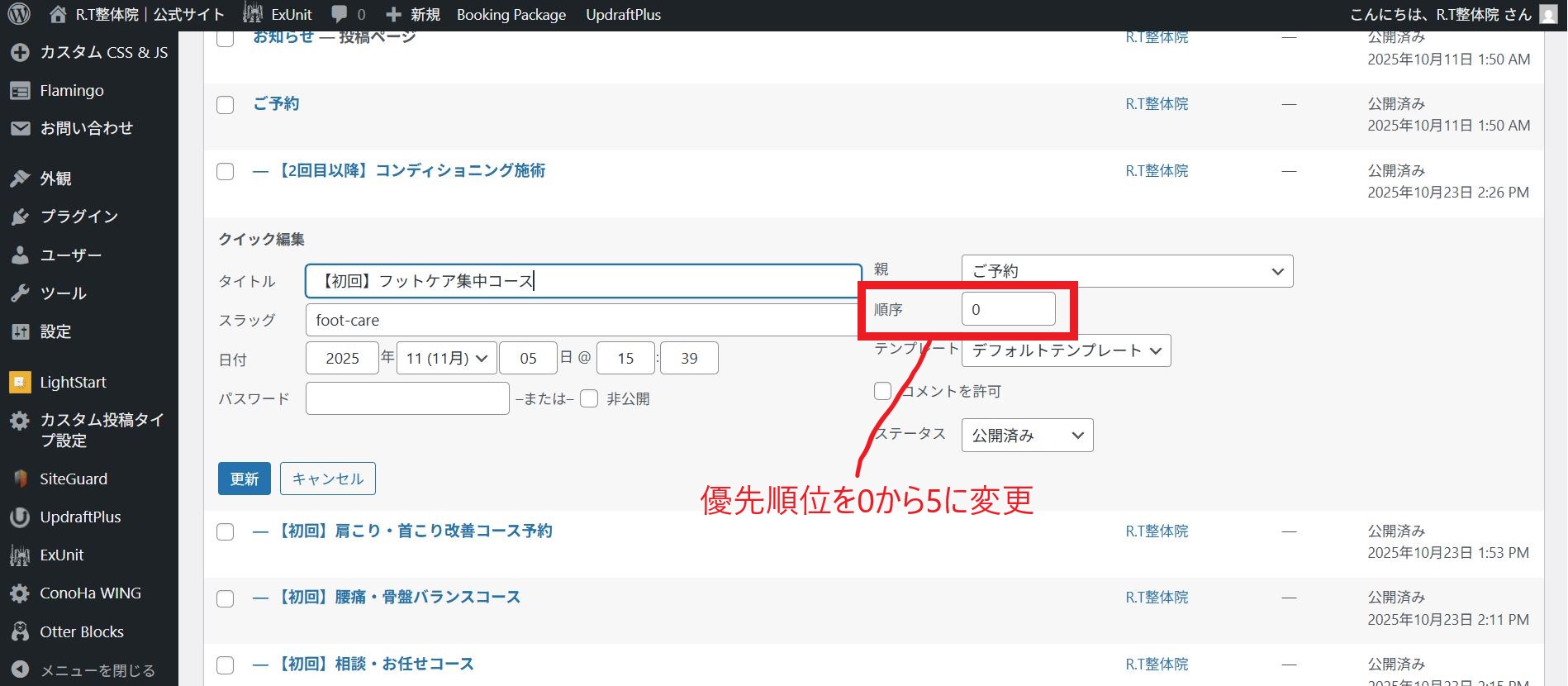
Task: Open プラグイン plugin icon in sidebar
Action: (20, 217)
